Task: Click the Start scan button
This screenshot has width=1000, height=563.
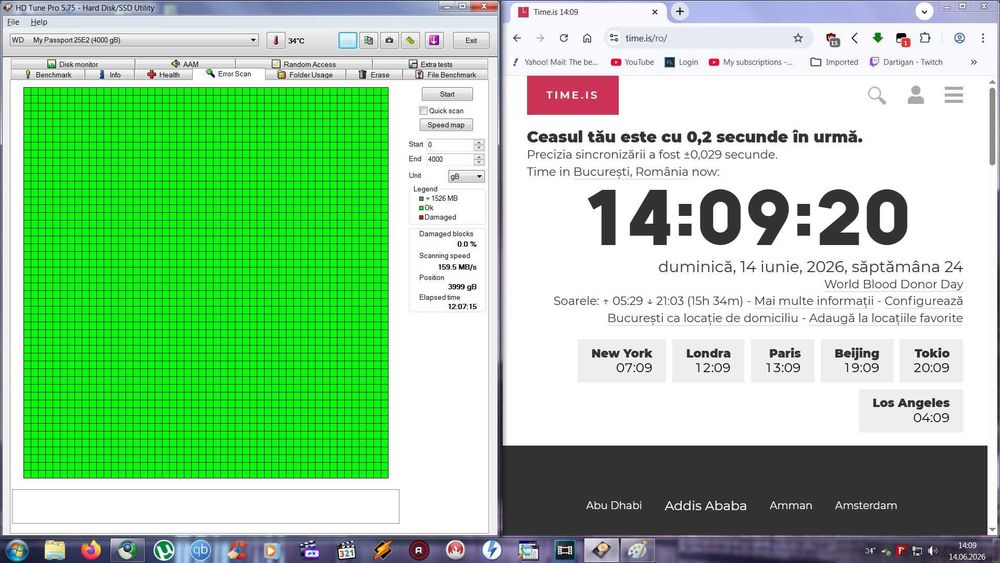Action: (x=447, y=94)
